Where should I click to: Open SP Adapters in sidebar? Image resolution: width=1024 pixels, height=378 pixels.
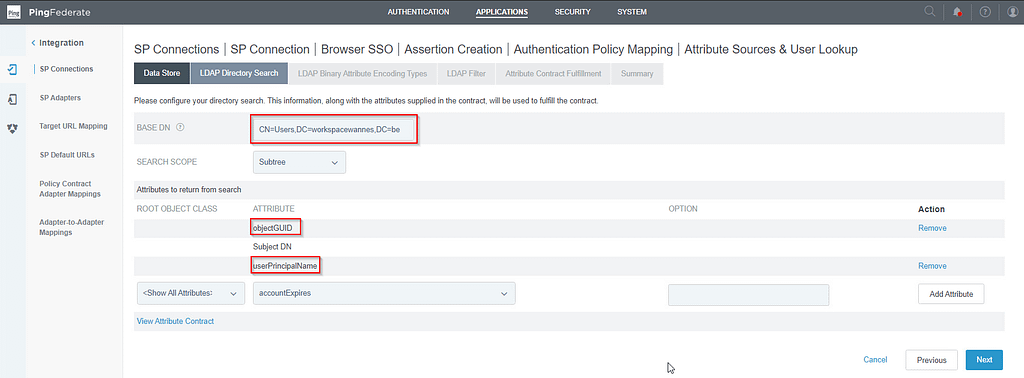coord(60,98)
